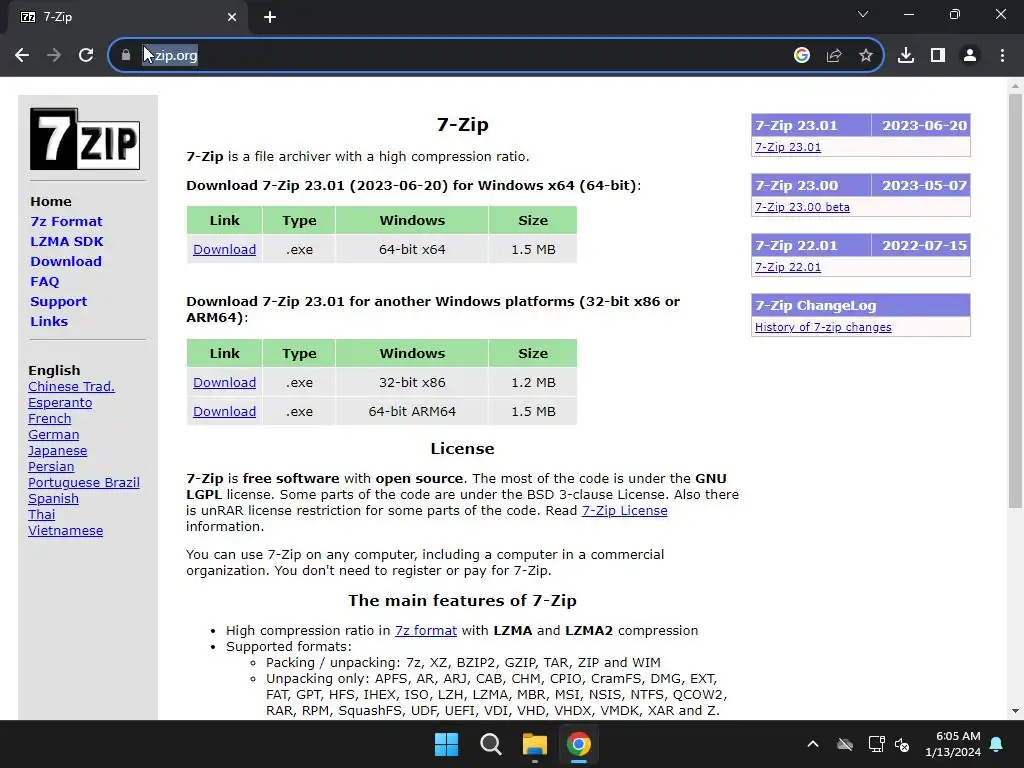Viewport: 1024px width, 768px height.
Task: Switch language to Vietnamese
Action: click(x=65, y=531)
